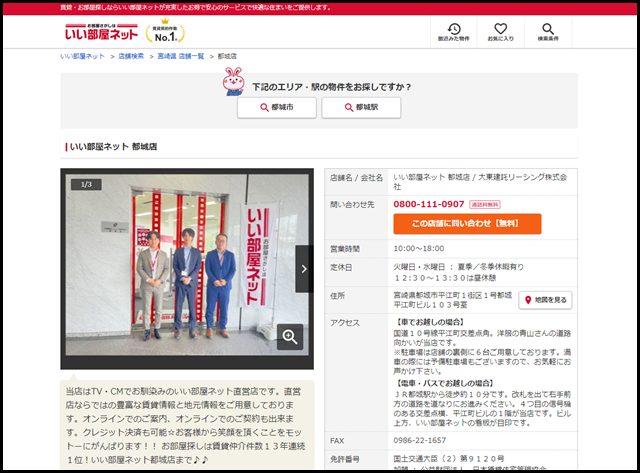This screenshot has width=640, height=473.
Task: Go to 店舗検索 breadcrumb link
Action: click(x=131, y=56)
